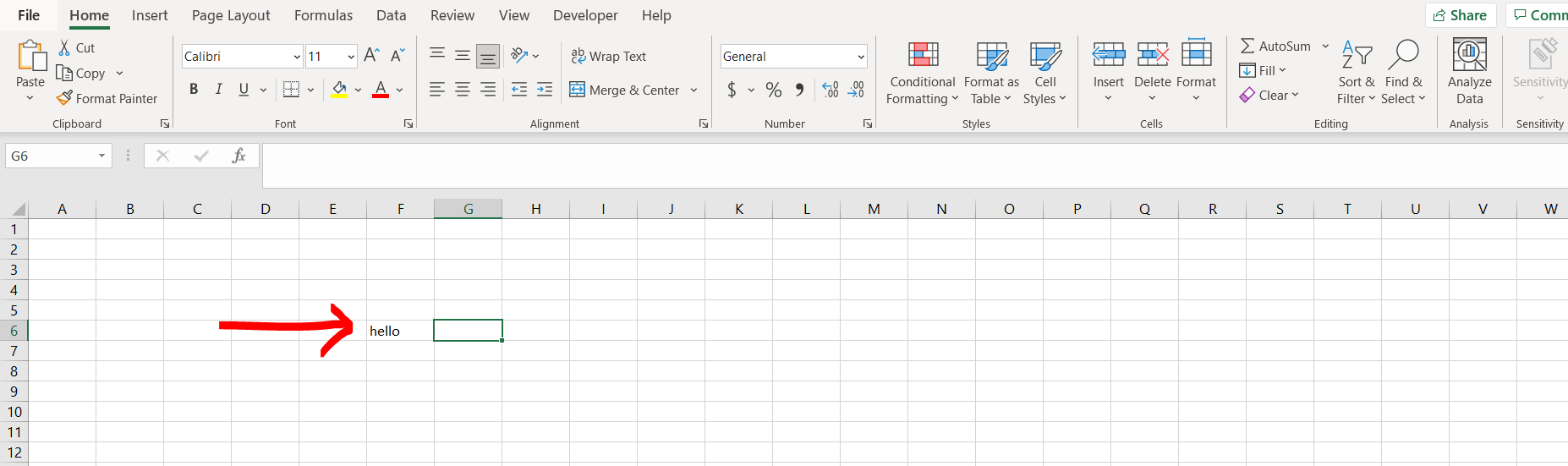Apply yellow fill color bucket
1568x466 pixels.
[339, 90]
